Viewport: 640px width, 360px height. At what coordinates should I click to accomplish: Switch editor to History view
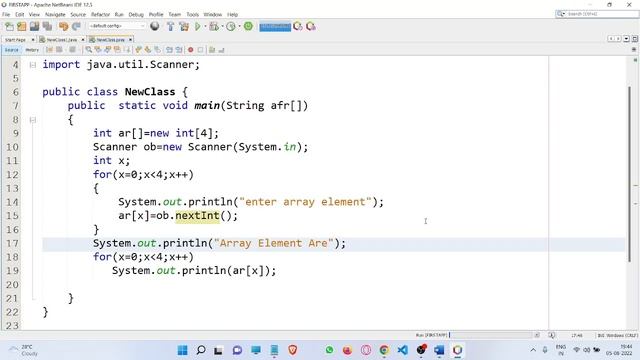(32, 50)
